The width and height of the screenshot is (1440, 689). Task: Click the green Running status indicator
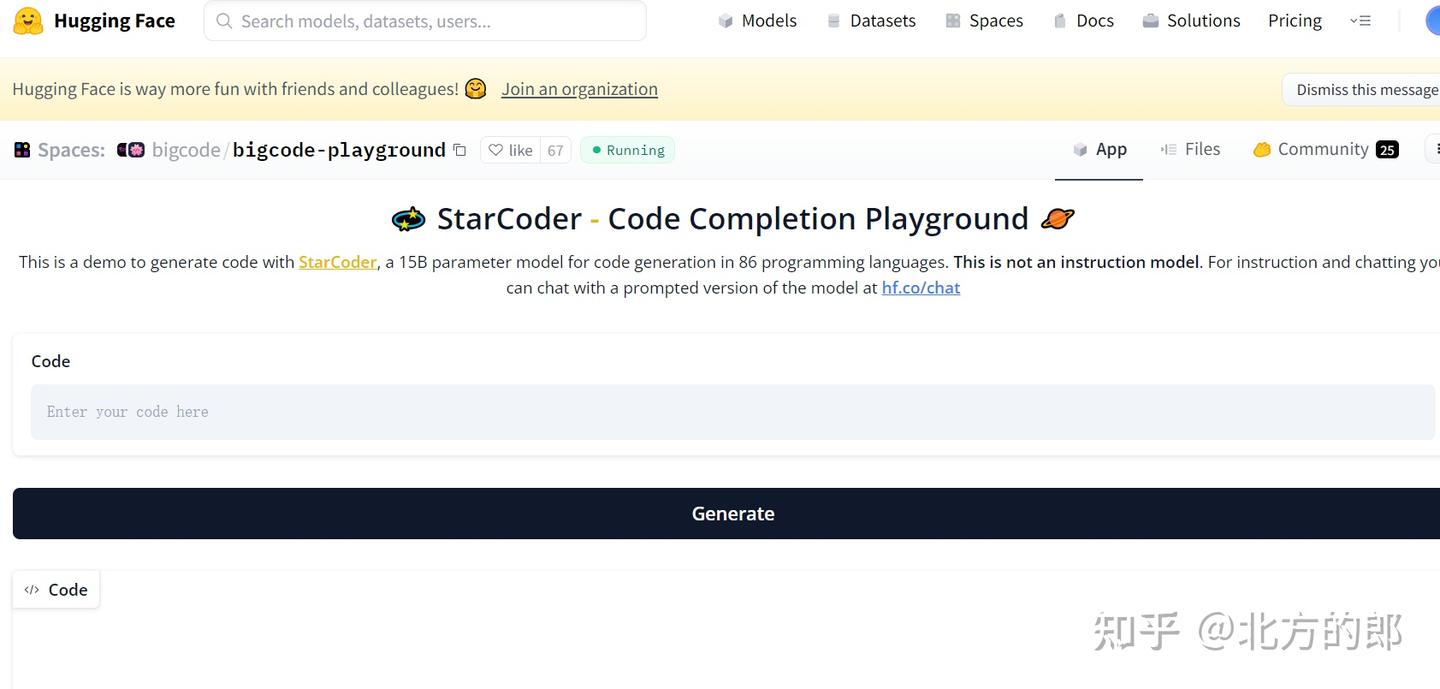click(627, 149)
